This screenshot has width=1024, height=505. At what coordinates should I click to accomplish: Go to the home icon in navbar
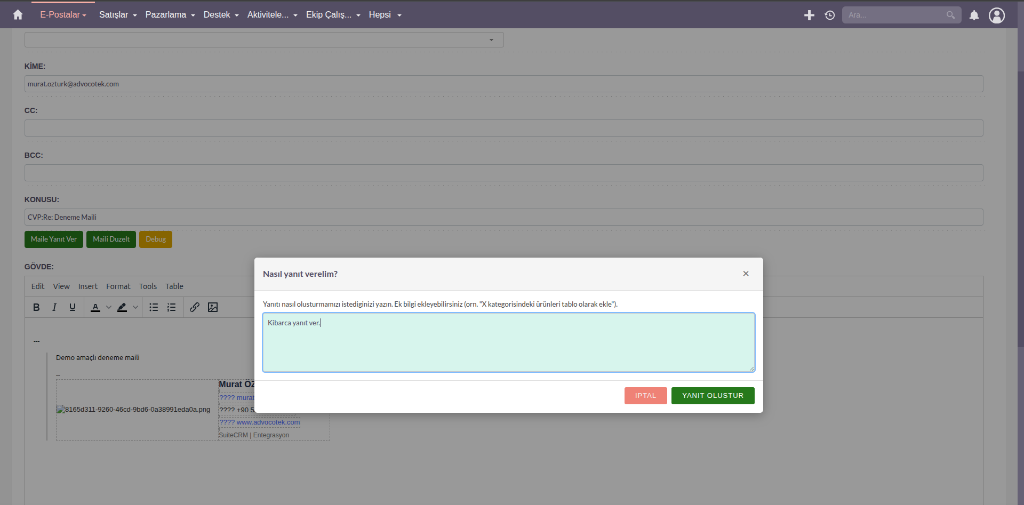[18, 14]
